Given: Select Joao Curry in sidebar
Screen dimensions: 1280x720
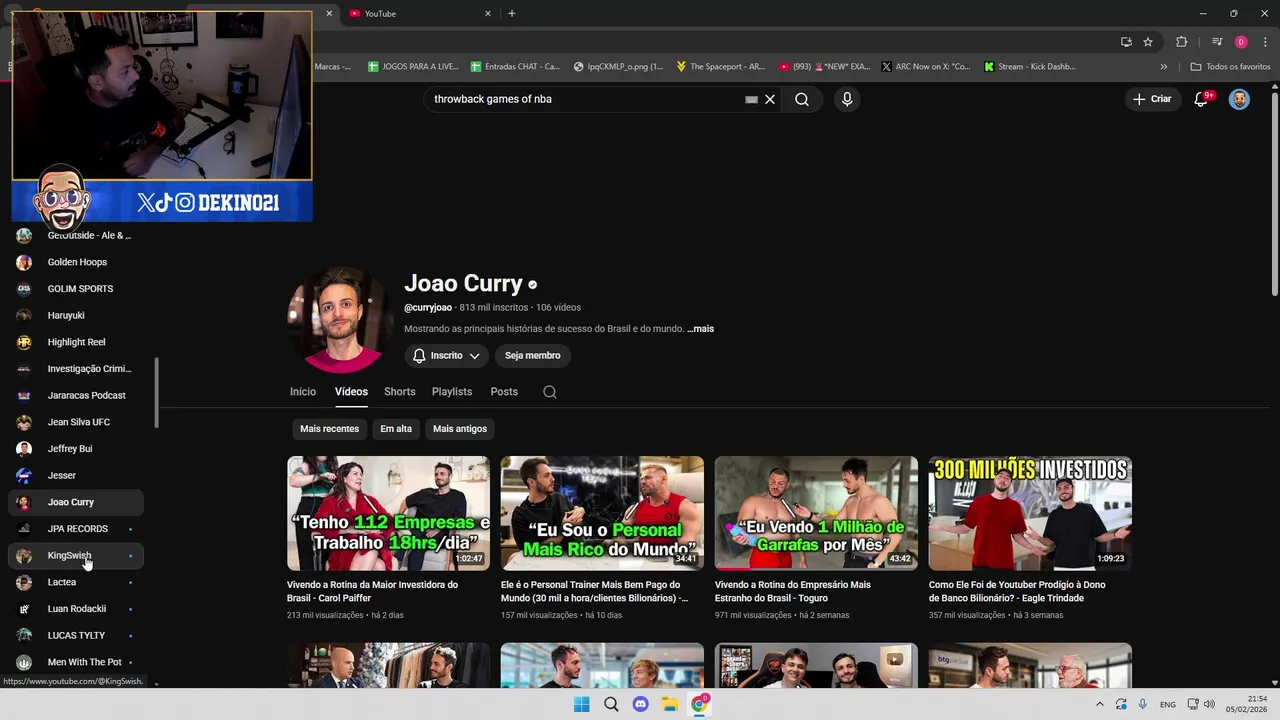Looking at the screenshot, I should 76,502.
